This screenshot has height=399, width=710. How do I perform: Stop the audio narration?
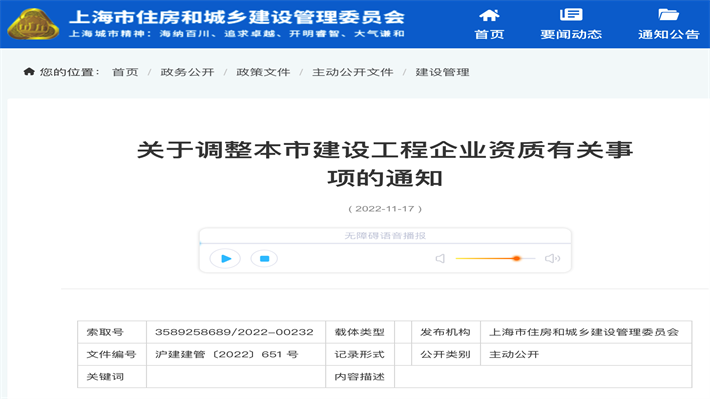click(264, 259)
